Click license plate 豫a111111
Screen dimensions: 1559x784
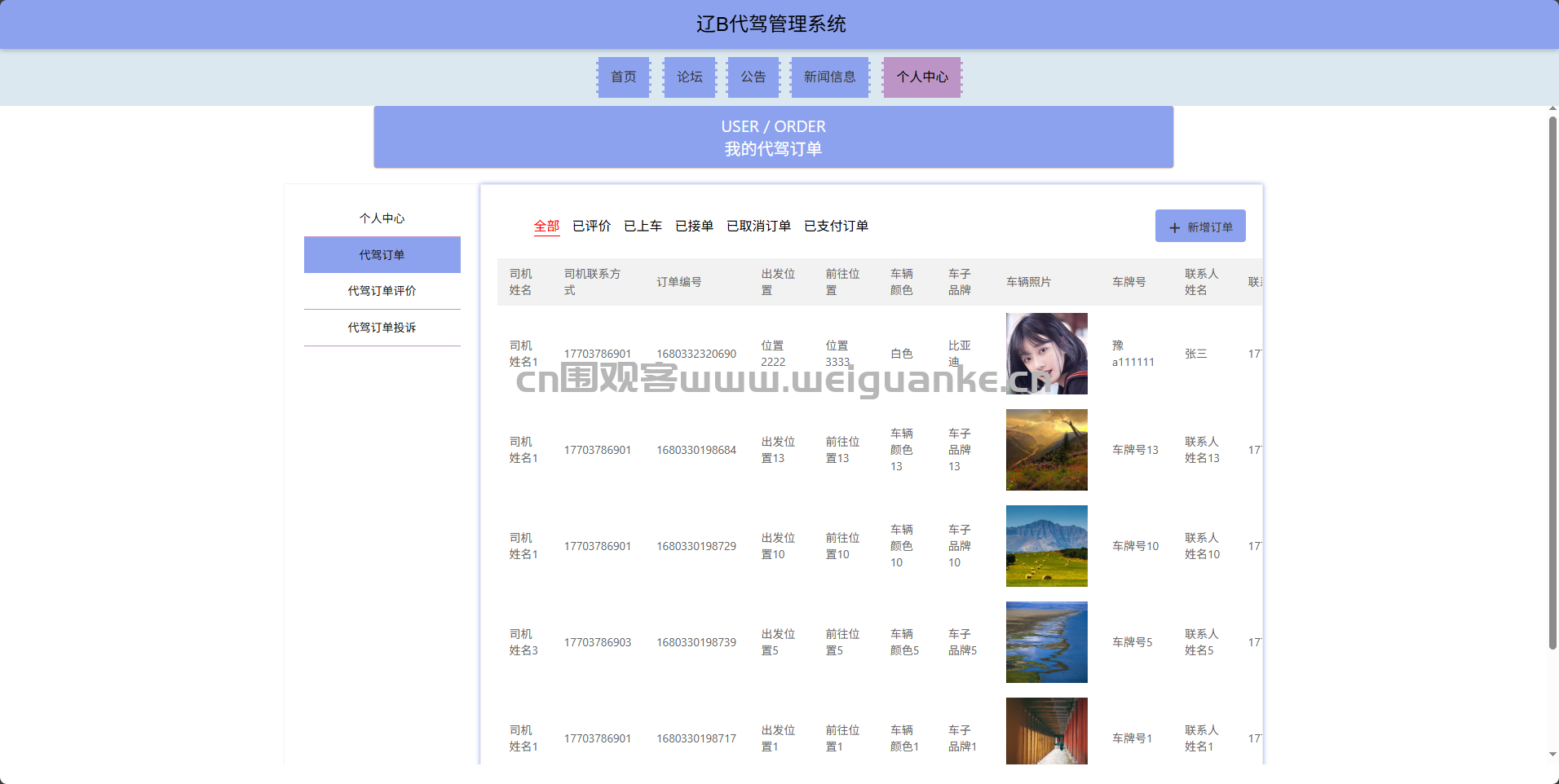point(1133,354)
